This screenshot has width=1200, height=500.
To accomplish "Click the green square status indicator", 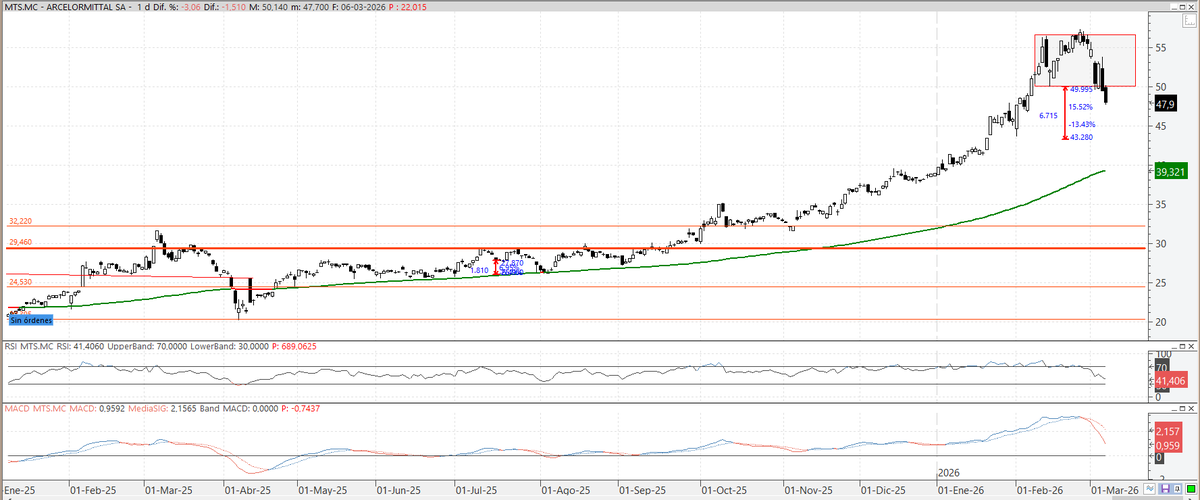I will coord(1191,489).
